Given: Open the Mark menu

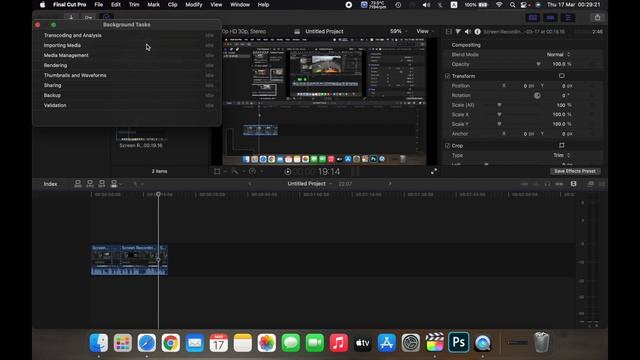Looking at the screenshot, I should click(x=153, y=5).
